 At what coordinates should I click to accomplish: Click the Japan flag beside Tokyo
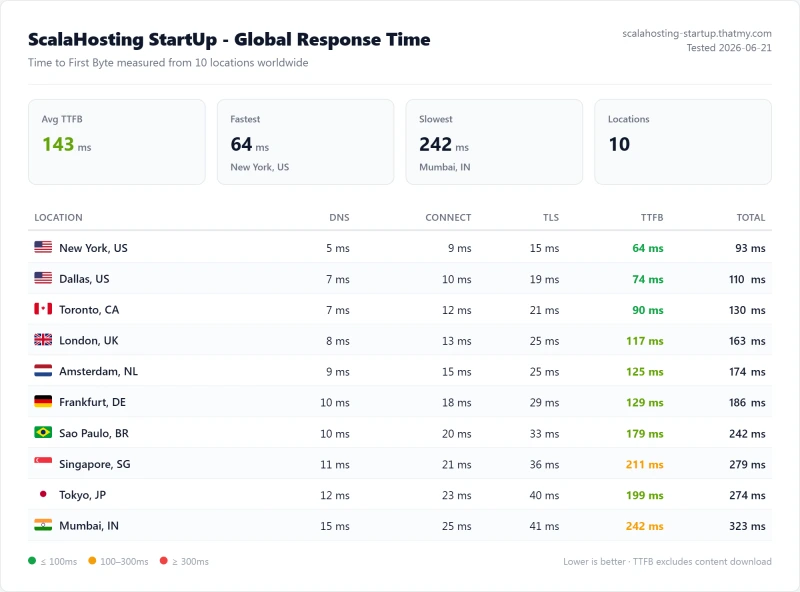point(43,494)
